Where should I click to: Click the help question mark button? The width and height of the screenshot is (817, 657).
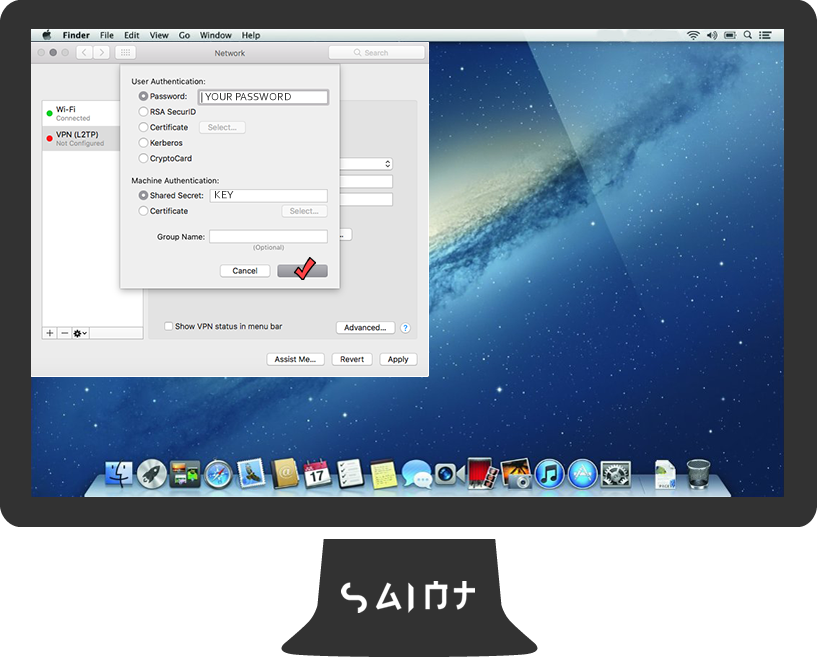point(406,328)
